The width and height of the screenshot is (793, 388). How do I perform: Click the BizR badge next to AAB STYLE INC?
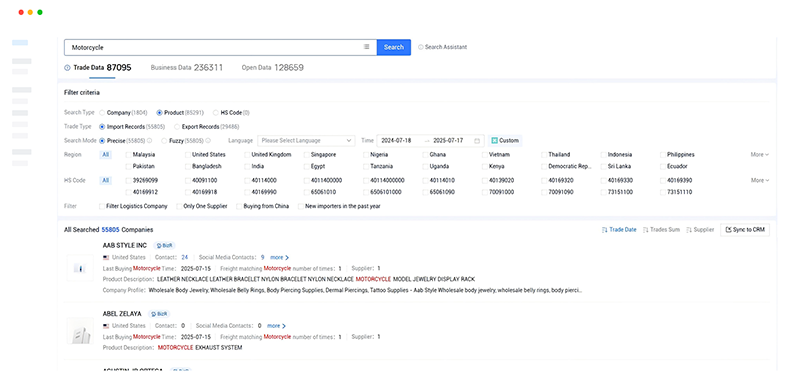click(164, 245)
